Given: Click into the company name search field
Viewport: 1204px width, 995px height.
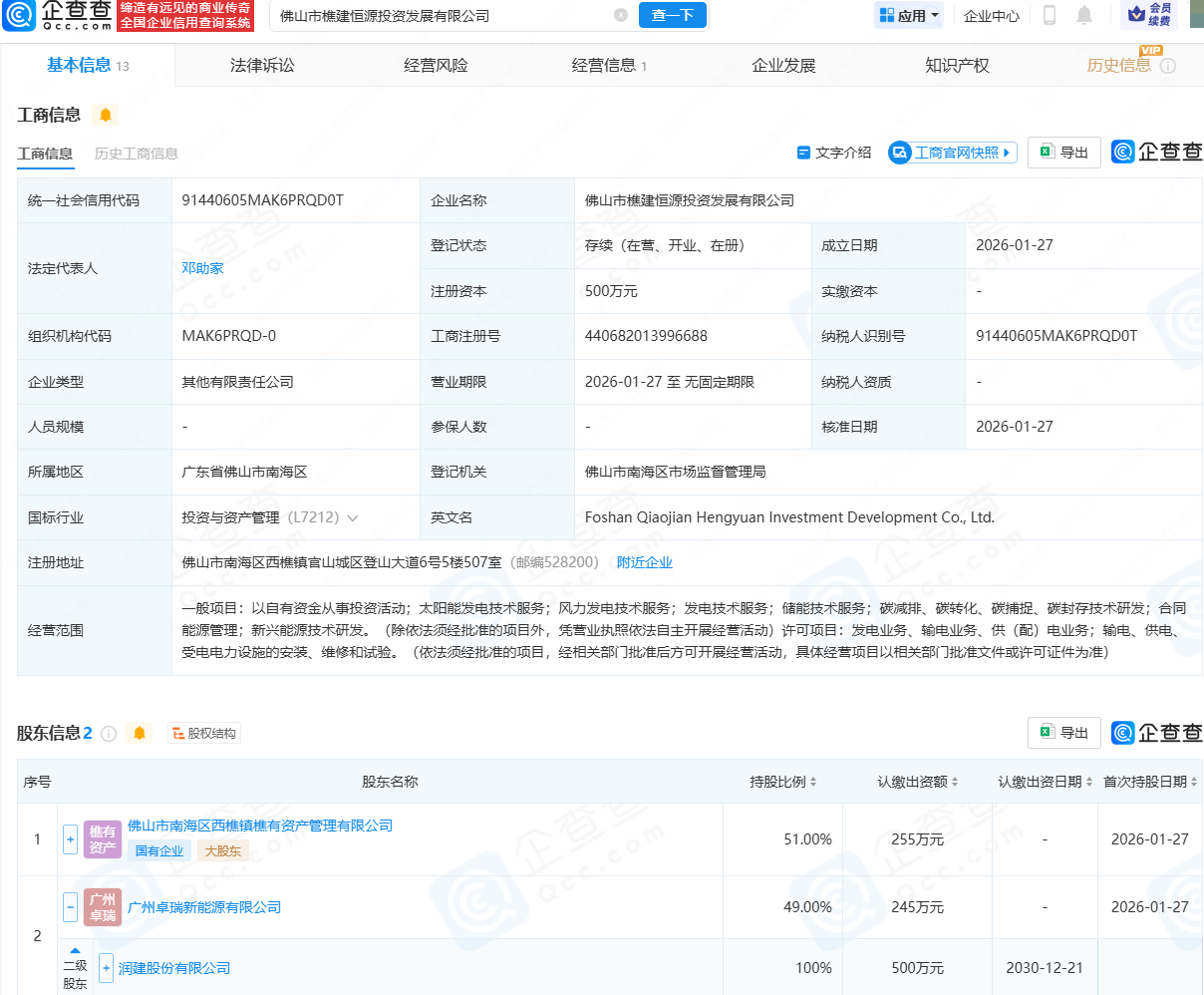Looking at the screenshot, I should click(x=439, y=15).
